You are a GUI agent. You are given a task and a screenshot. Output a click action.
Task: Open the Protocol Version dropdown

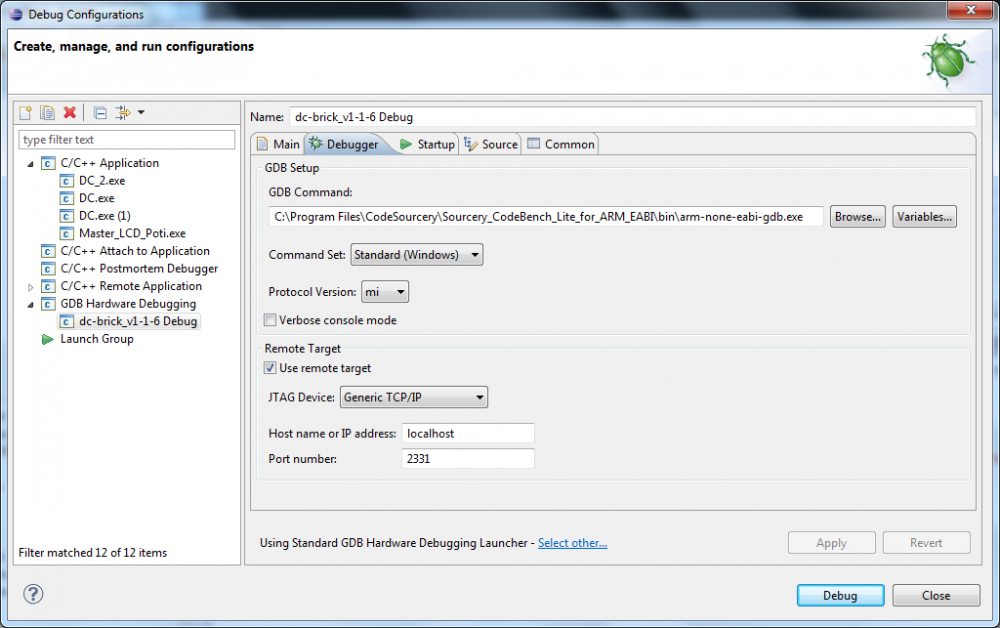385,292
